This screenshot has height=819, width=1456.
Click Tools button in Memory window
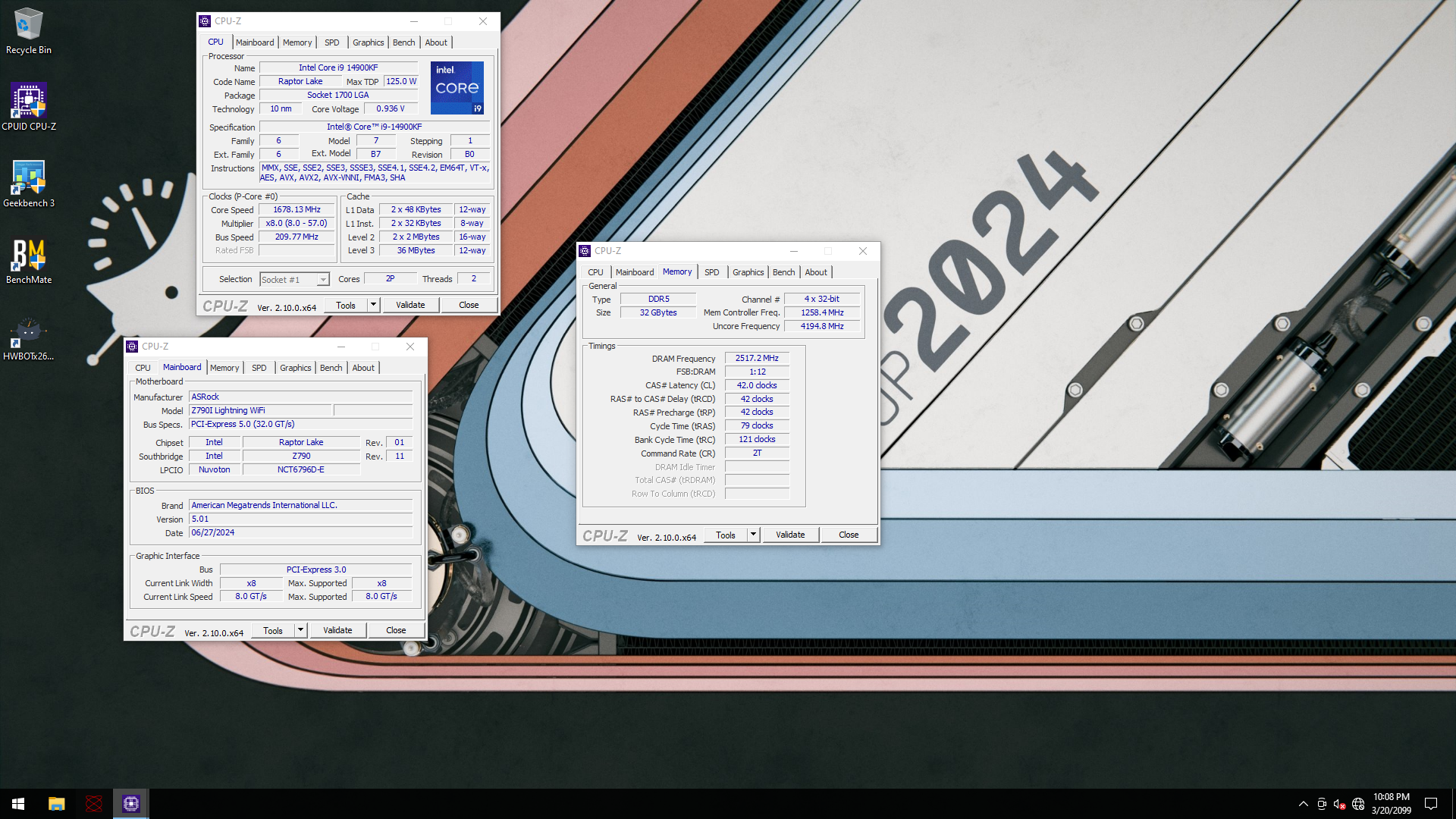pos(726,535)
